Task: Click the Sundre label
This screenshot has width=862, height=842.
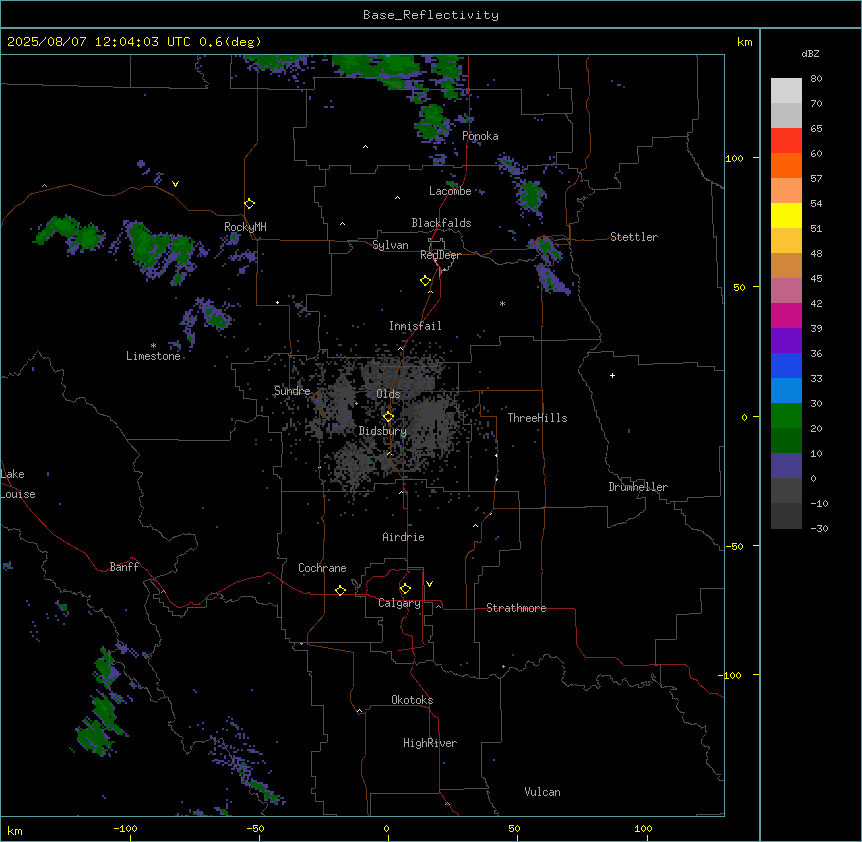Action: [292, 391]
